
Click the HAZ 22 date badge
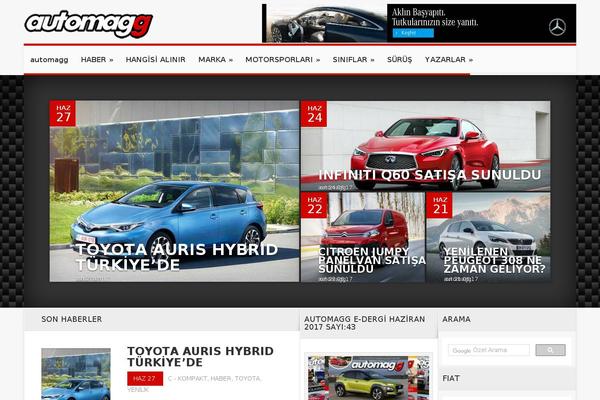click(x=314, y=205)
